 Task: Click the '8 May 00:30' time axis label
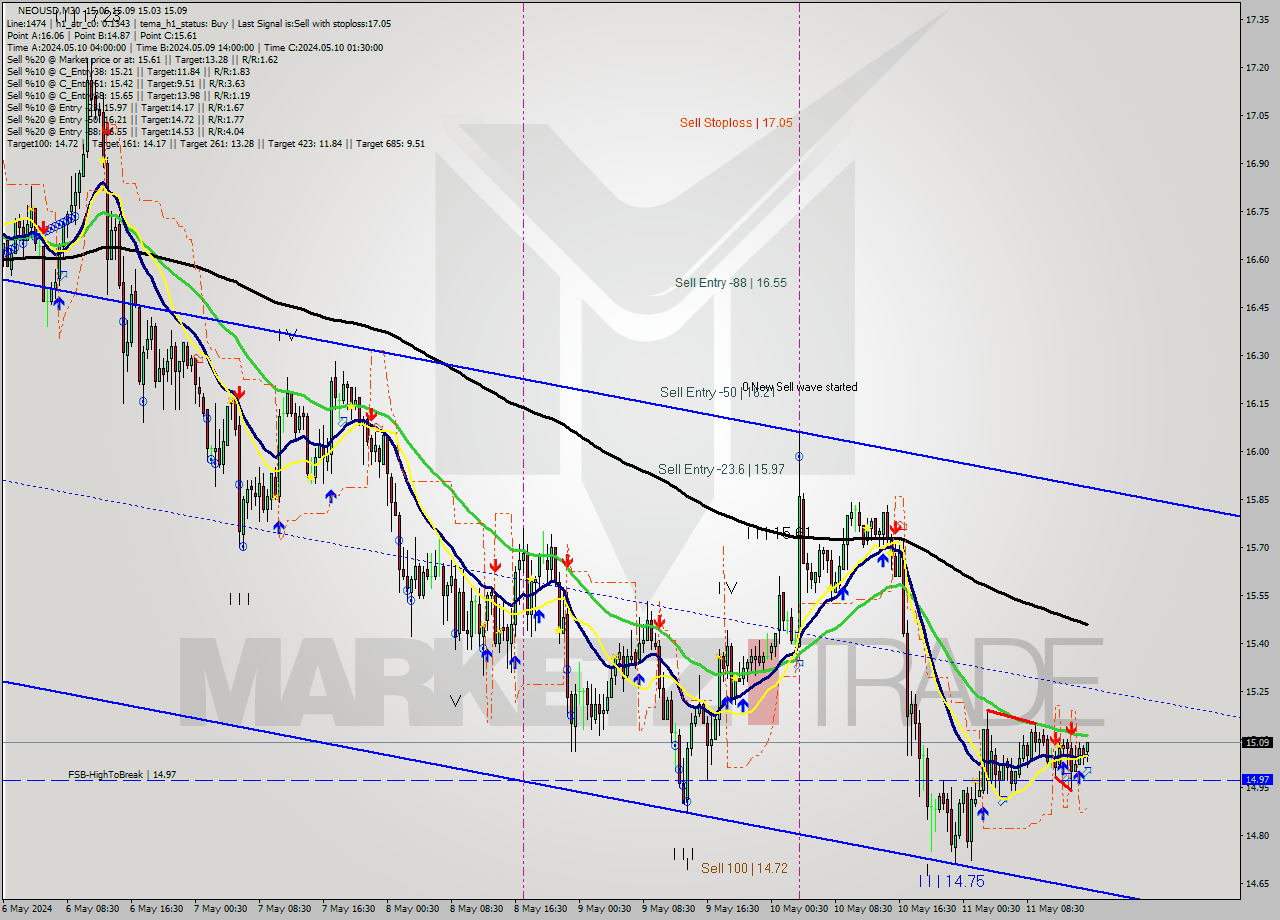[413, 909]
